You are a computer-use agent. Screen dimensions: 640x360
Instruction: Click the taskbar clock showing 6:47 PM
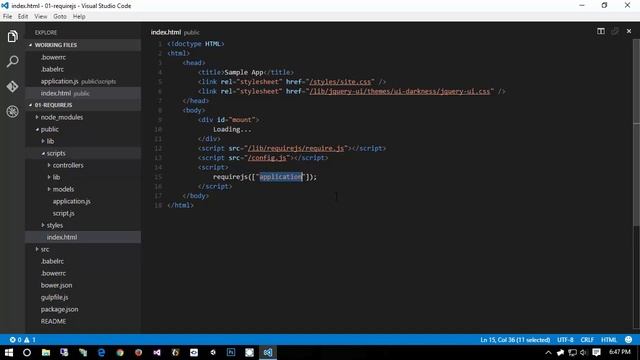[x=620, y=352]
